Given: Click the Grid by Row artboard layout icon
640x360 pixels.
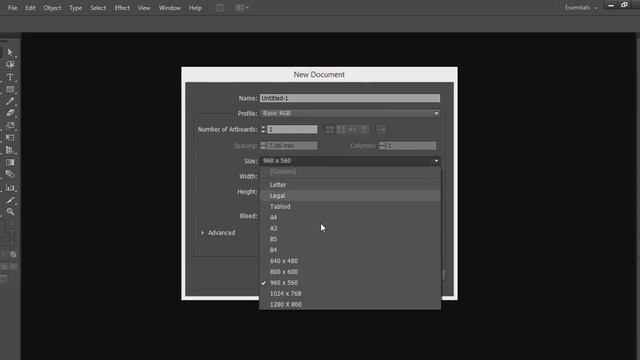Looking at the screenshot, I should [329, 129].
